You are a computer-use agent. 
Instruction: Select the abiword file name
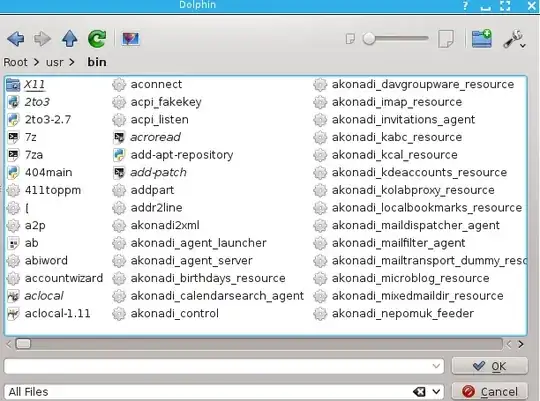46,261
